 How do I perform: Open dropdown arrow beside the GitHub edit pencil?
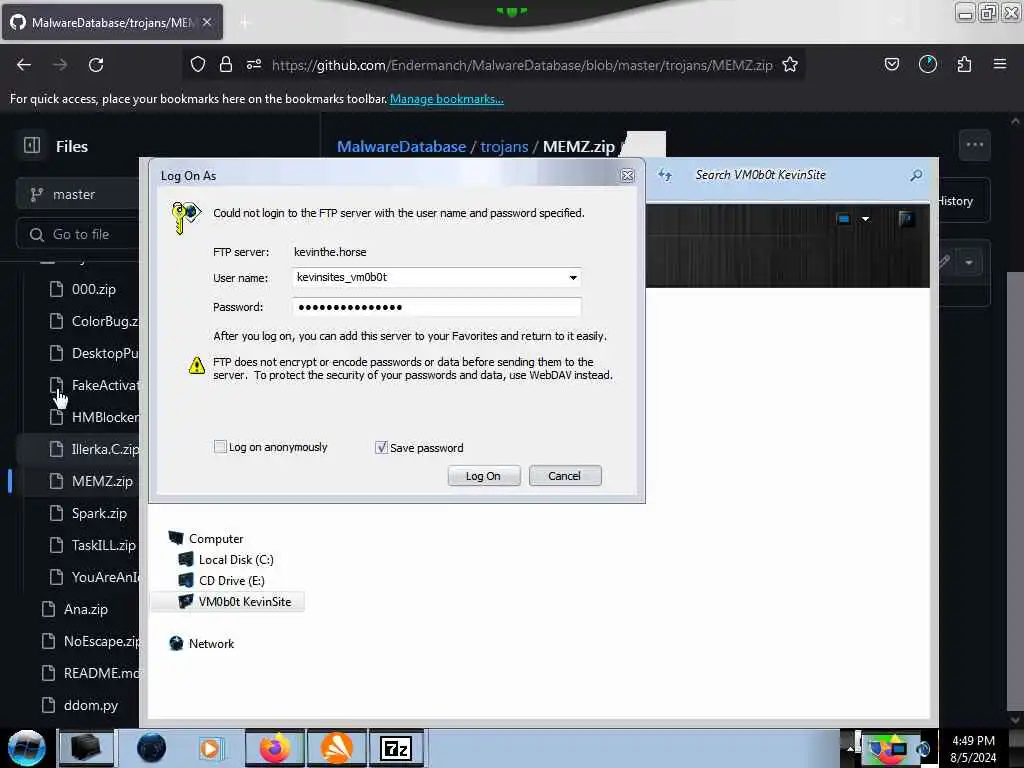[x=969, y=263]
